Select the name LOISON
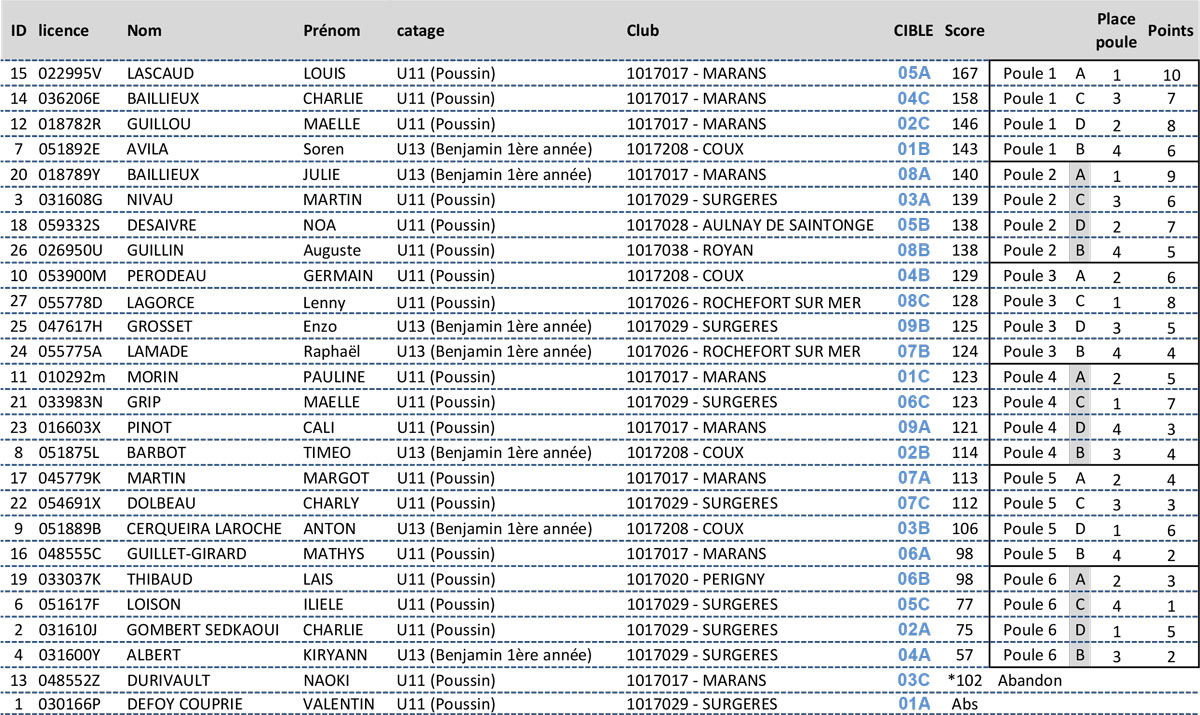The height and width of the screenshot is (715, 1200). click(x=154, y=604)
